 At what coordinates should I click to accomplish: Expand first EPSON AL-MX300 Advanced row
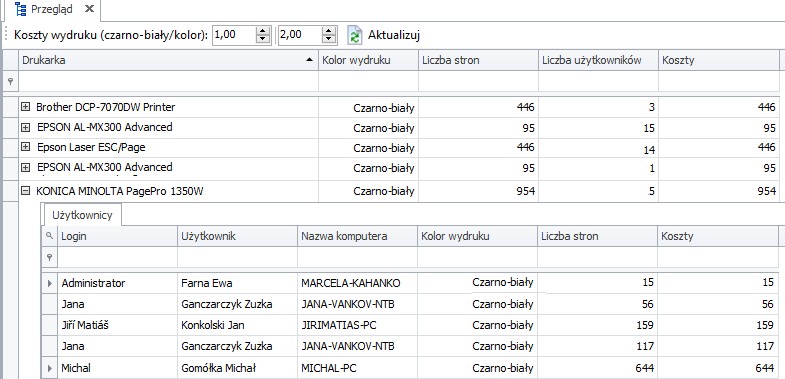(x=26, y=127)
